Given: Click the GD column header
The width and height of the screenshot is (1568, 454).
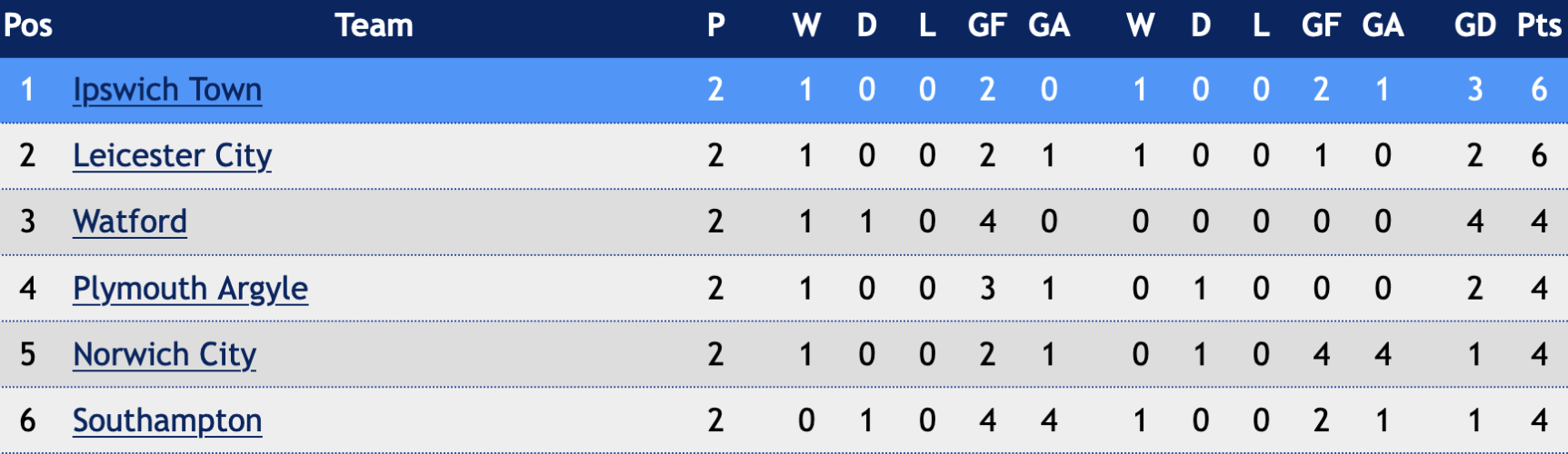Looking at the screenshot, I should click(1474, 25).
